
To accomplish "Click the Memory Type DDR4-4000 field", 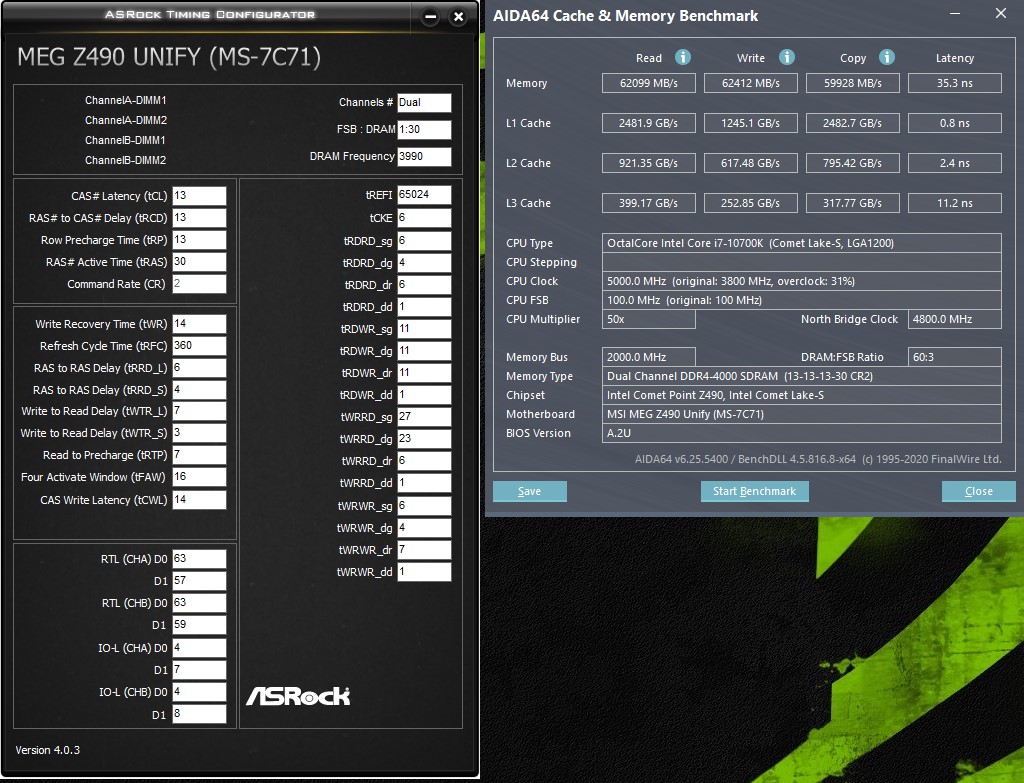I will pyautogui.click(x=801, y=376).
